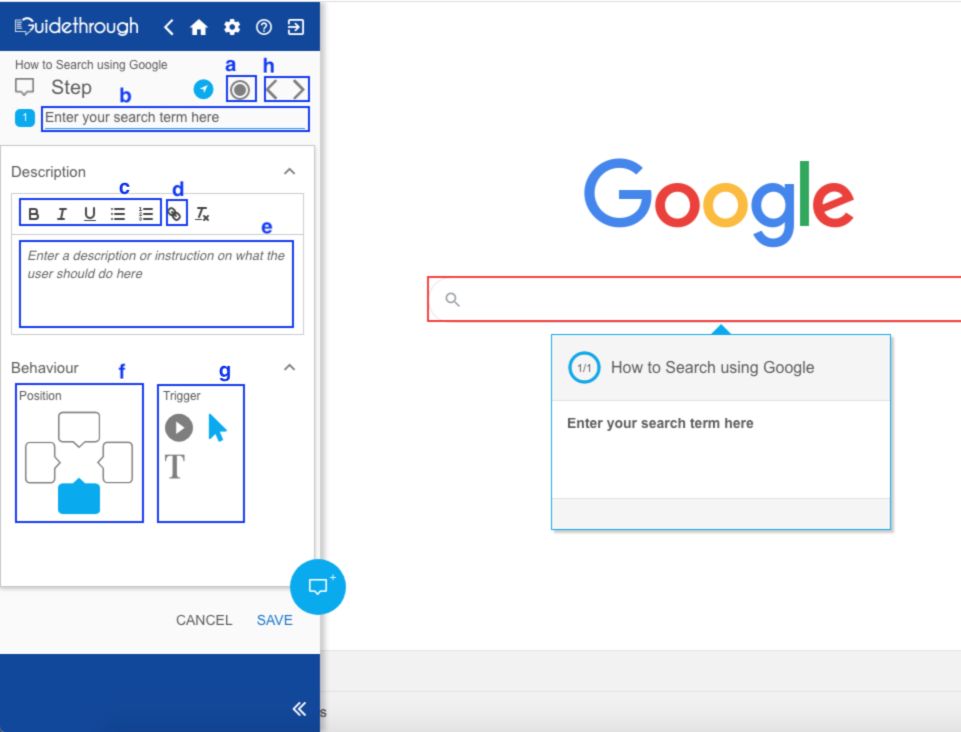Collapse the sidebar with double chevron
961x732 pixels.
click(299, 709)
